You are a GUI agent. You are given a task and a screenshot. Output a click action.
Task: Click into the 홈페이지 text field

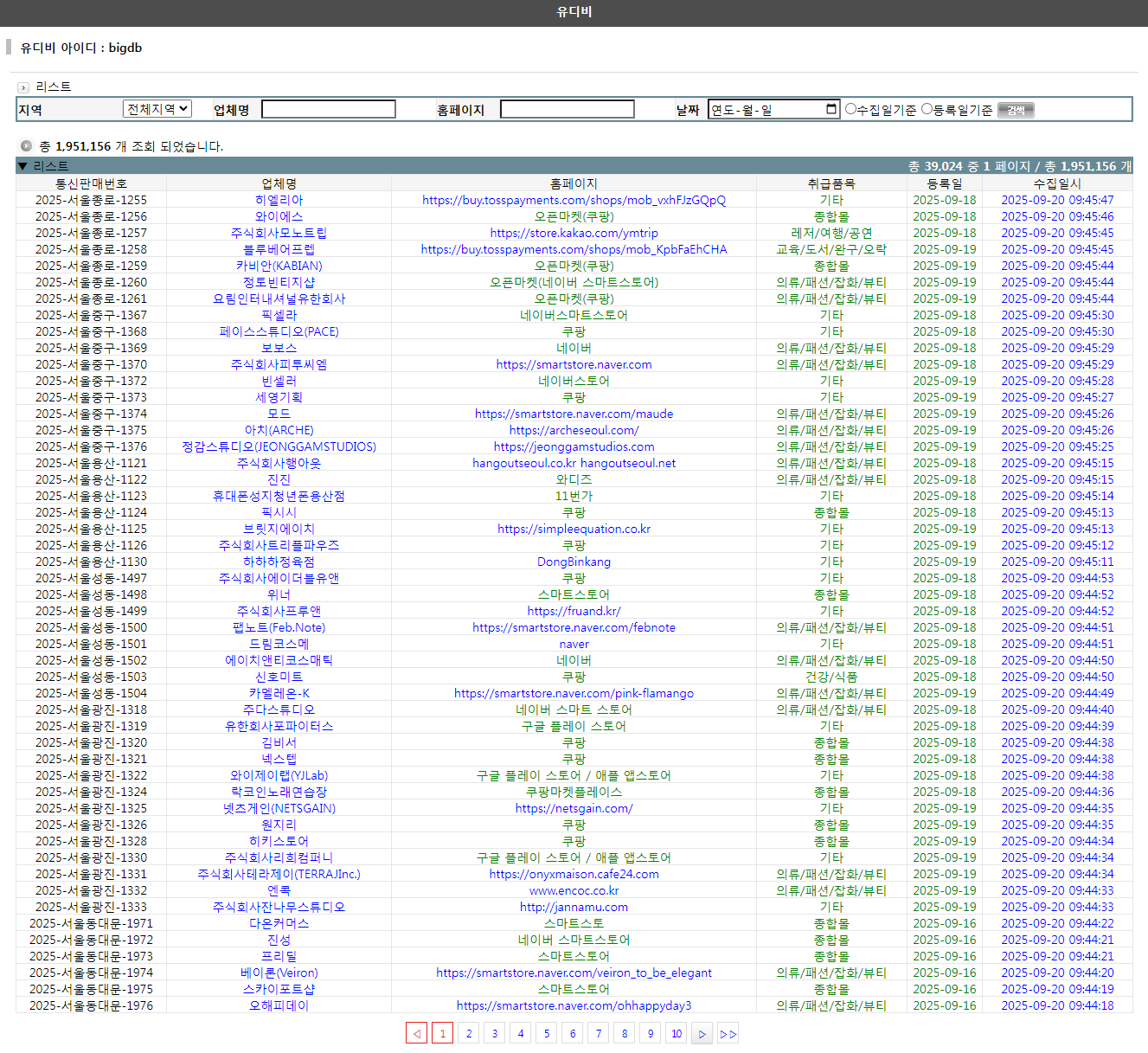[x=567, y=109]
